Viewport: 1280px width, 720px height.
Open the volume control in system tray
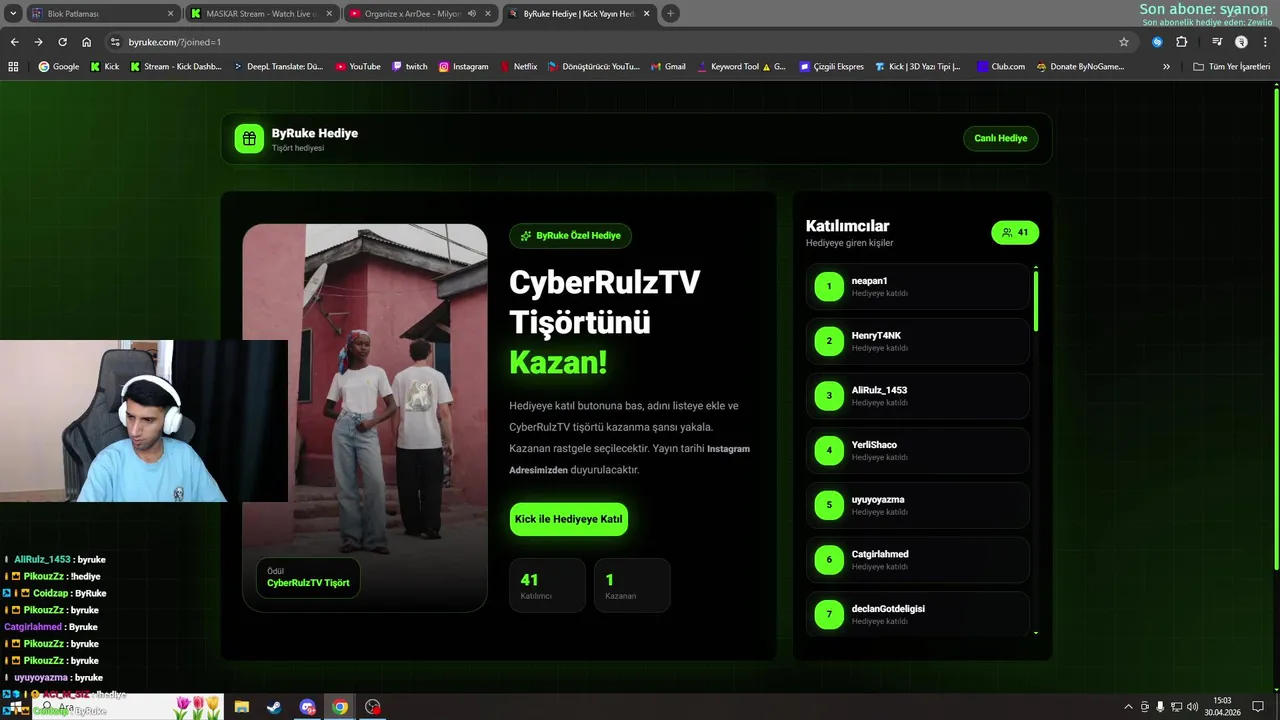[1192, 707]
